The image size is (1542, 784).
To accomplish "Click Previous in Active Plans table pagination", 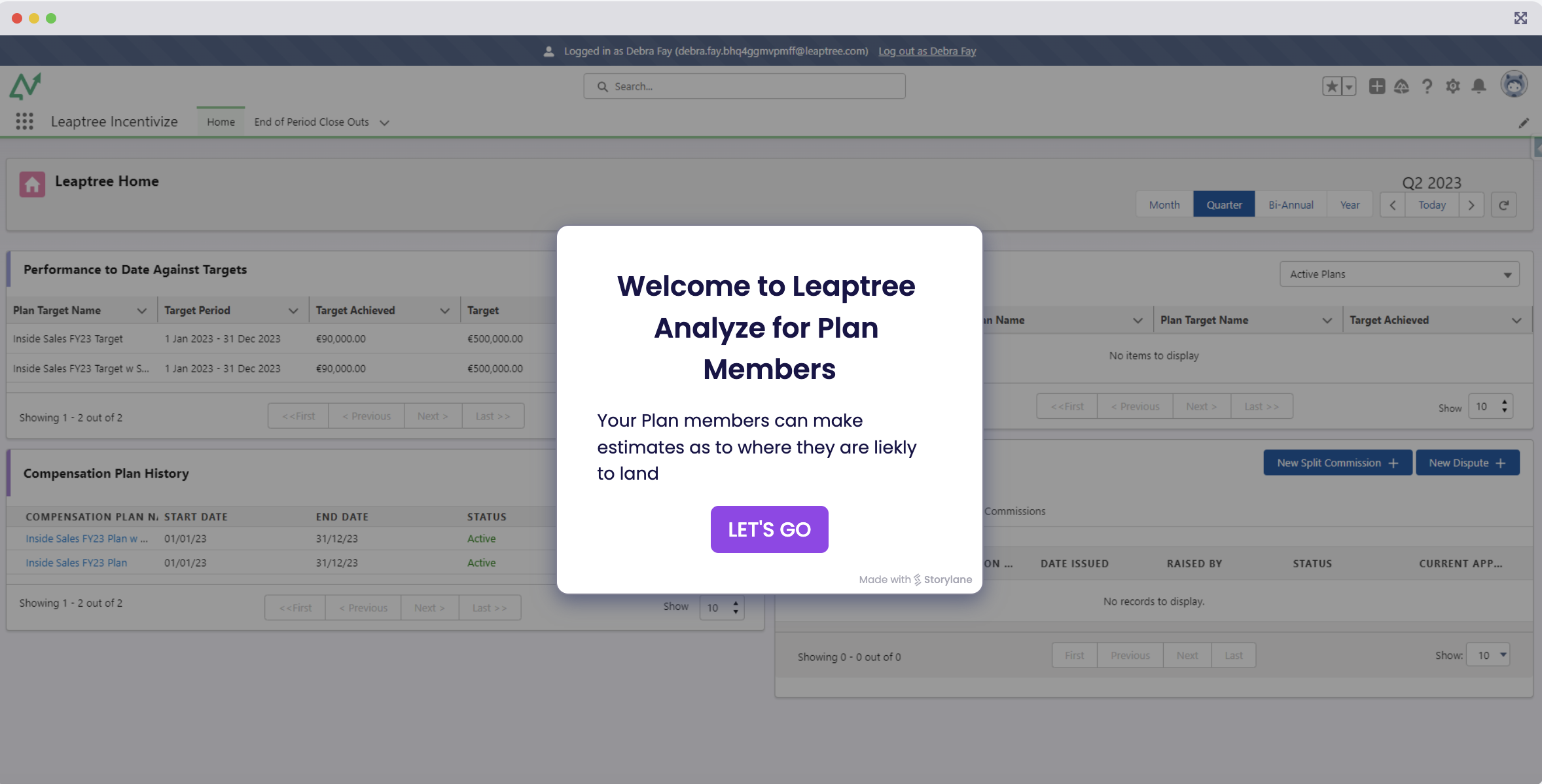I will (1135, 406).
